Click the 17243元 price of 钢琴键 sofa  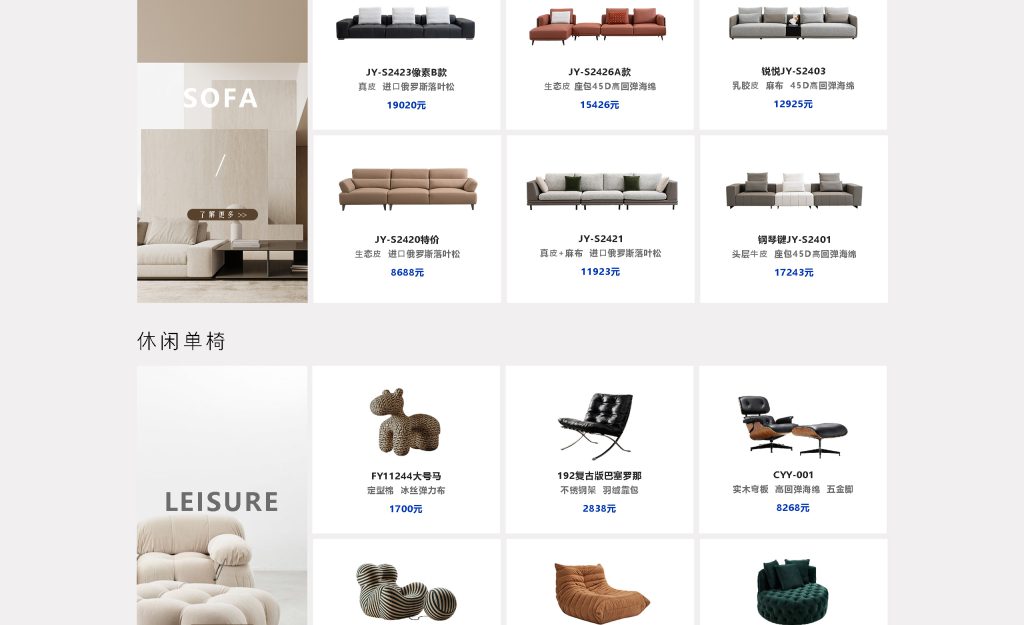click(793, 272)
